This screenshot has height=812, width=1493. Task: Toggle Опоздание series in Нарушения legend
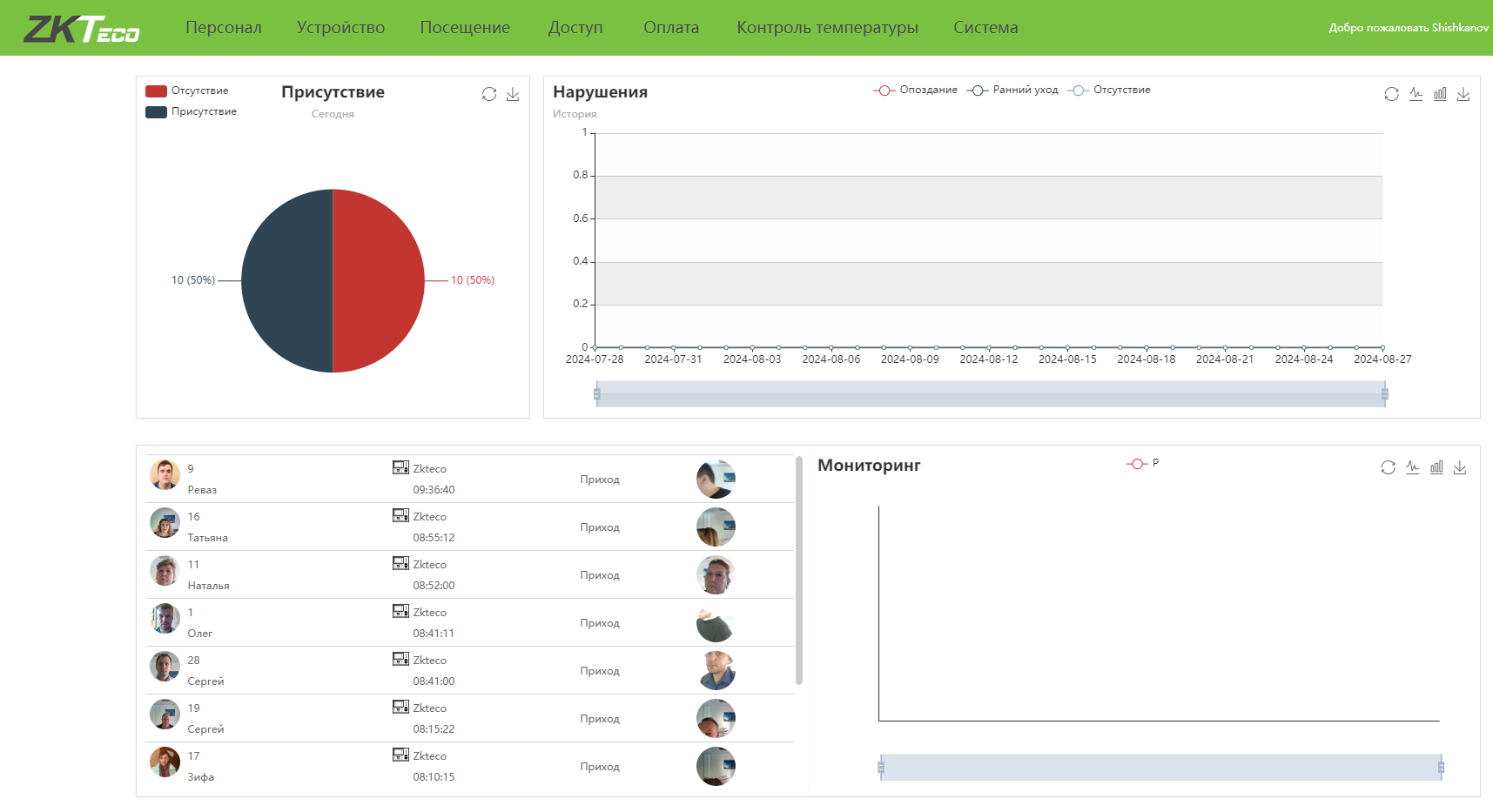coord(916,90)
